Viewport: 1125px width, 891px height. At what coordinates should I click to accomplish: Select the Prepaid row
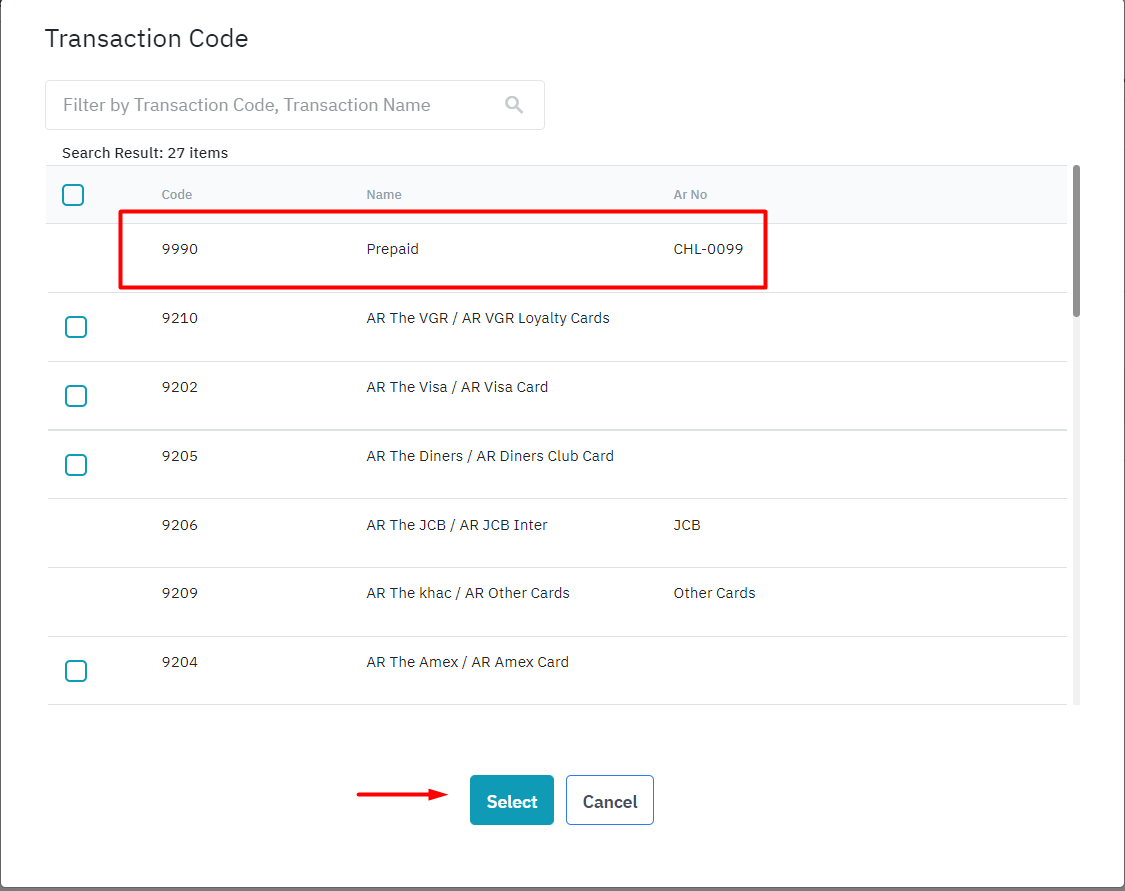coord(392,249)
